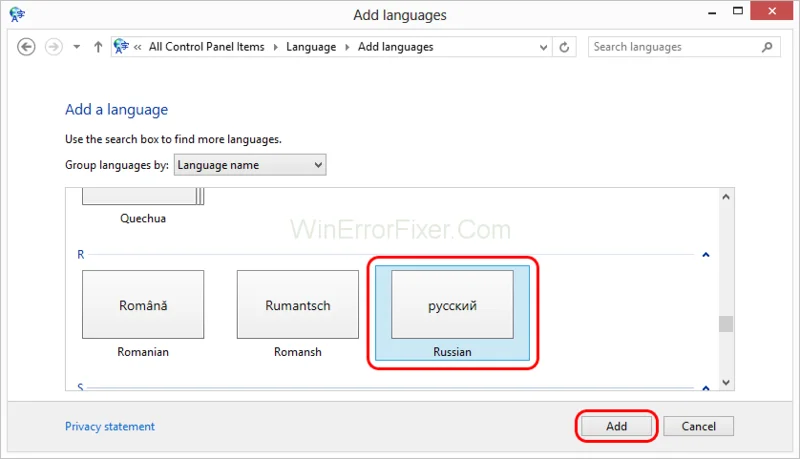This screenshot has width=800, height=459.
Task: Click the Back navigation arrow
Action: (x=27, y=47)
